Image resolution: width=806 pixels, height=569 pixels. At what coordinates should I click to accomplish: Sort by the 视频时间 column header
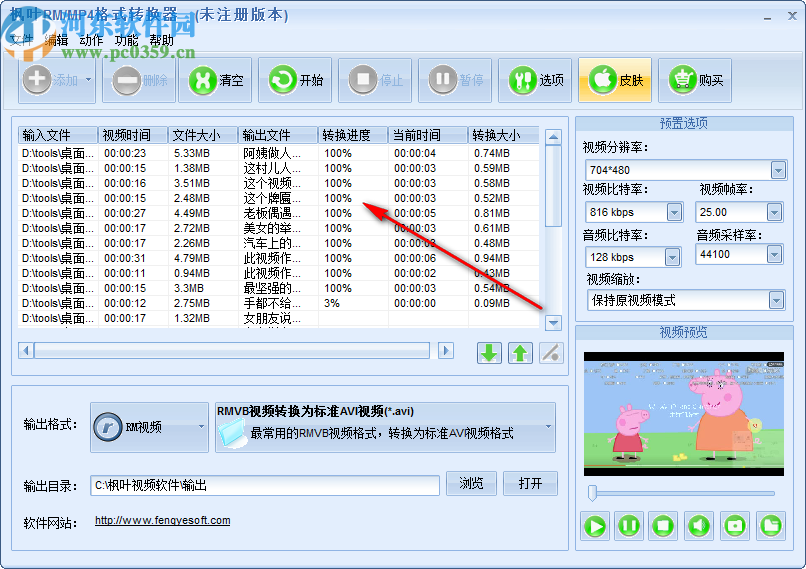pos(133,135)
